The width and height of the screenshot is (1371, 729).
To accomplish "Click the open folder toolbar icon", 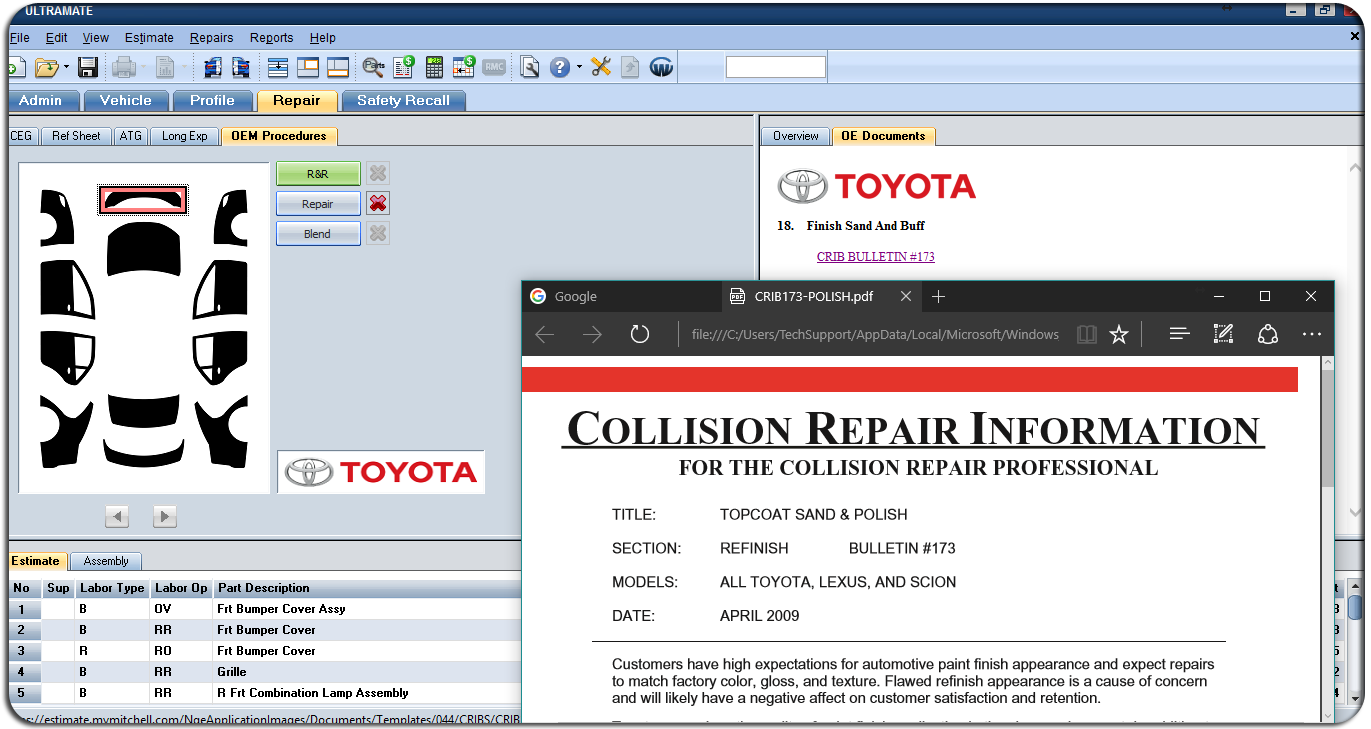I will 46,68.
